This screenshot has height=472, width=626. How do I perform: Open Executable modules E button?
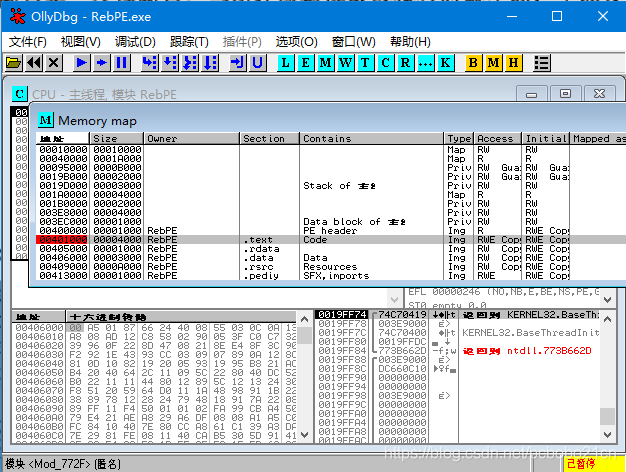click(305, 63)
